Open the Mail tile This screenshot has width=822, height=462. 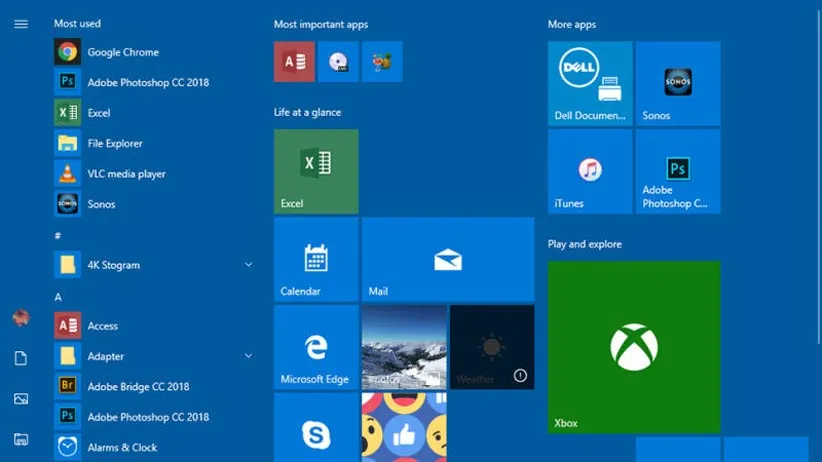448,259
